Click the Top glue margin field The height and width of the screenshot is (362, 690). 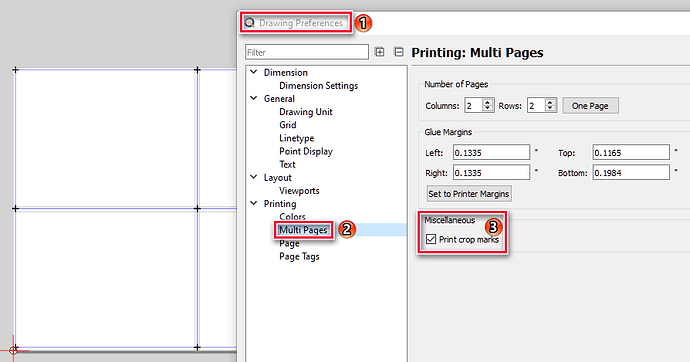(x=631, y=152)
